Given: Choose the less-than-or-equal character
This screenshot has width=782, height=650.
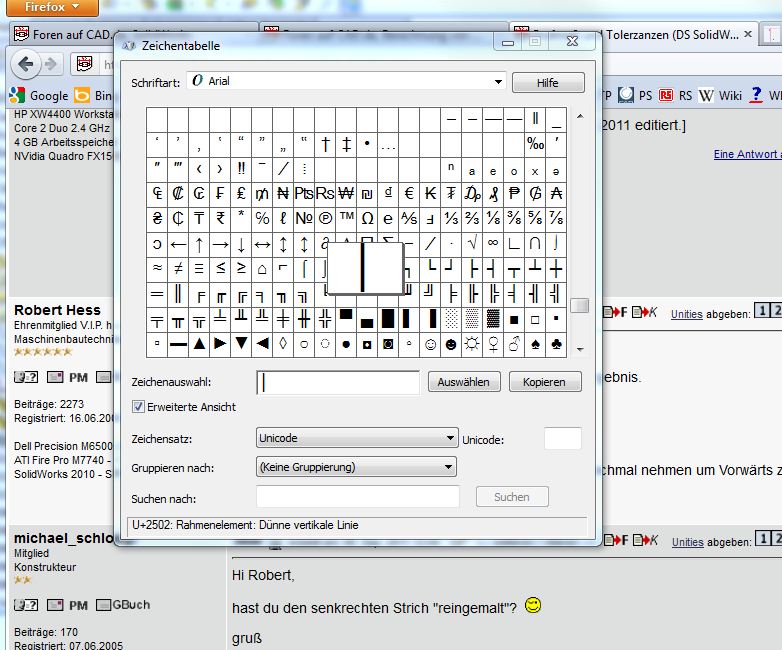Looking at the screenshot, I should pyautogui.click(x=220, y=269).
